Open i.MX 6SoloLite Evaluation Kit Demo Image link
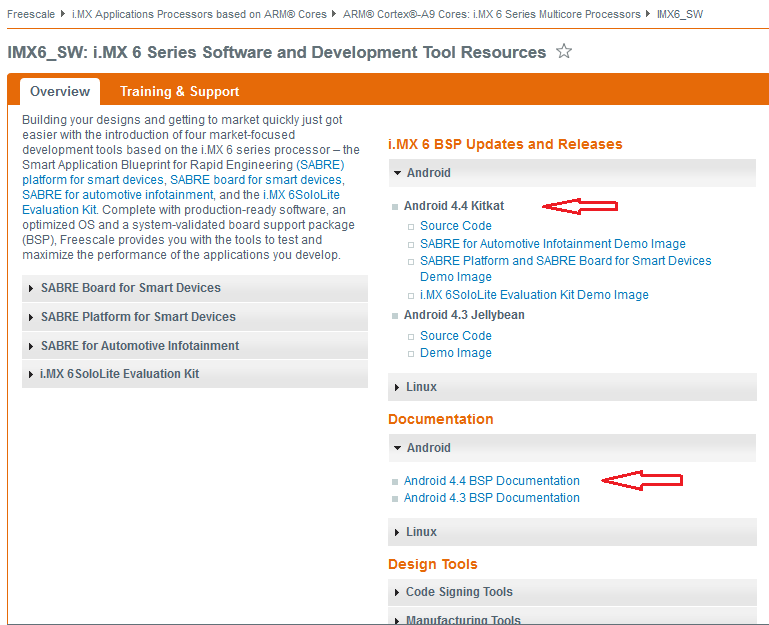 534,295
